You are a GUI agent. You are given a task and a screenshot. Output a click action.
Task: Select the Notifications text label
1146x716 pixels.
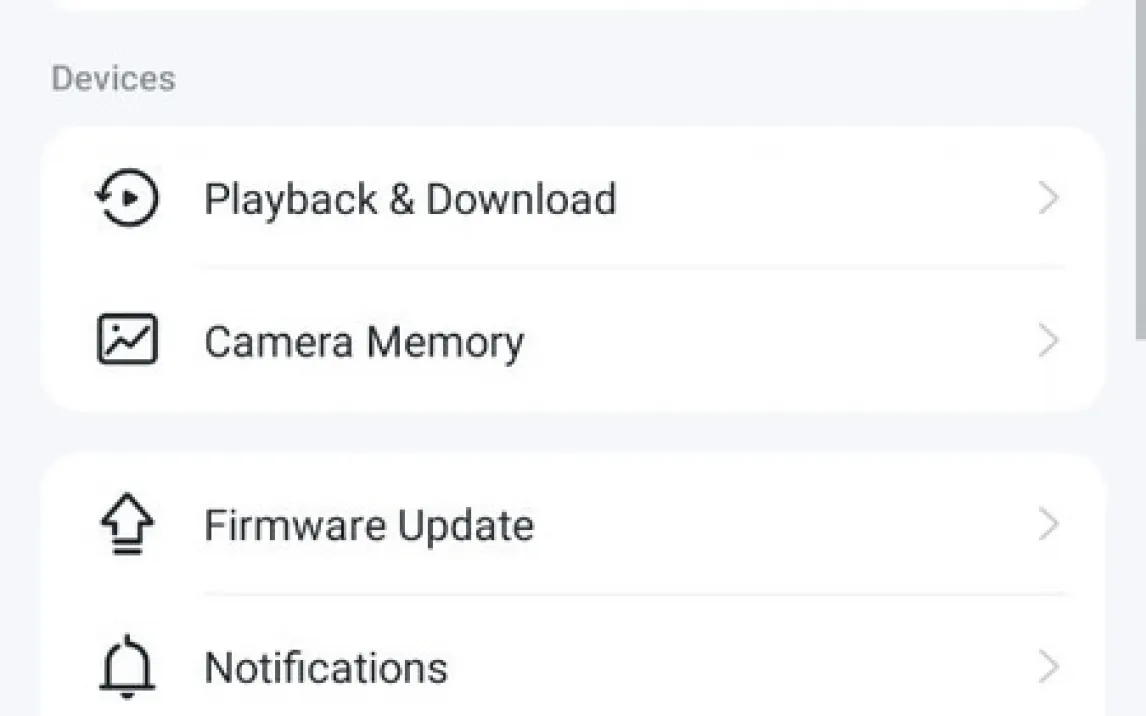click(326, 667)
